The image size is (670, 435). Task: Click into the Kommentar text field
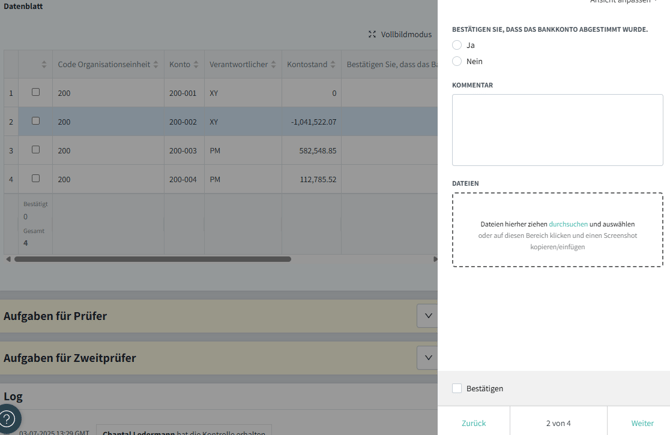pyautogui.click(x=557, y=130)
